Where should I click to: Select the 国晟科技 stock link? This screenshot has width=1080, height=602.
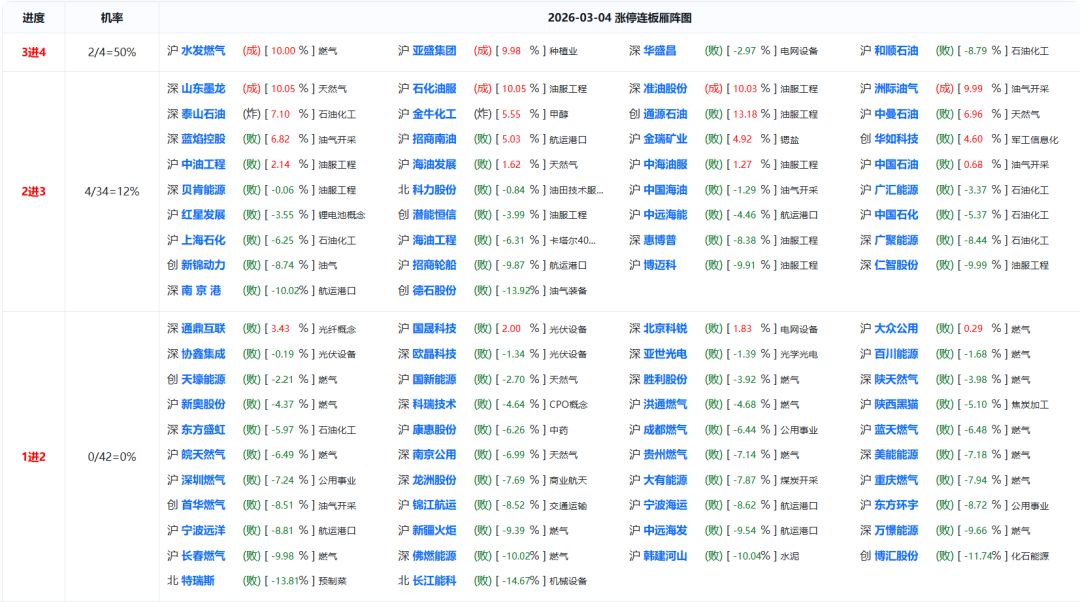click(x=434, y=329)
